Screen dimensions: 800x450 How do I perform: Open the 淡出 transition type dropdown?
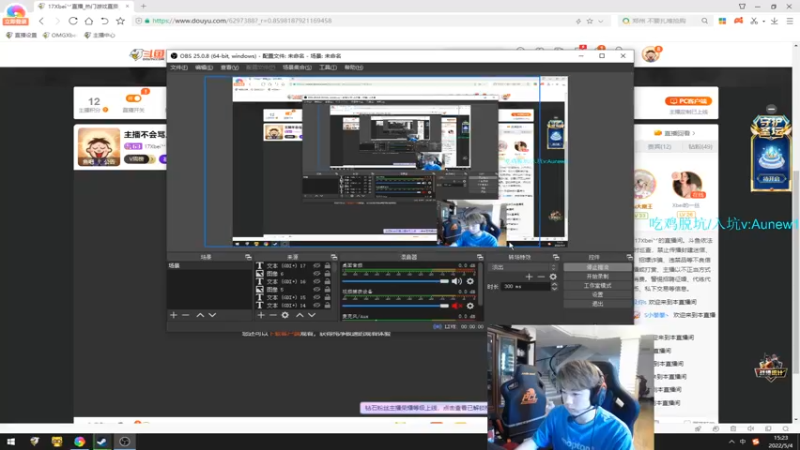pyautogui.click(x=523, y=267)
